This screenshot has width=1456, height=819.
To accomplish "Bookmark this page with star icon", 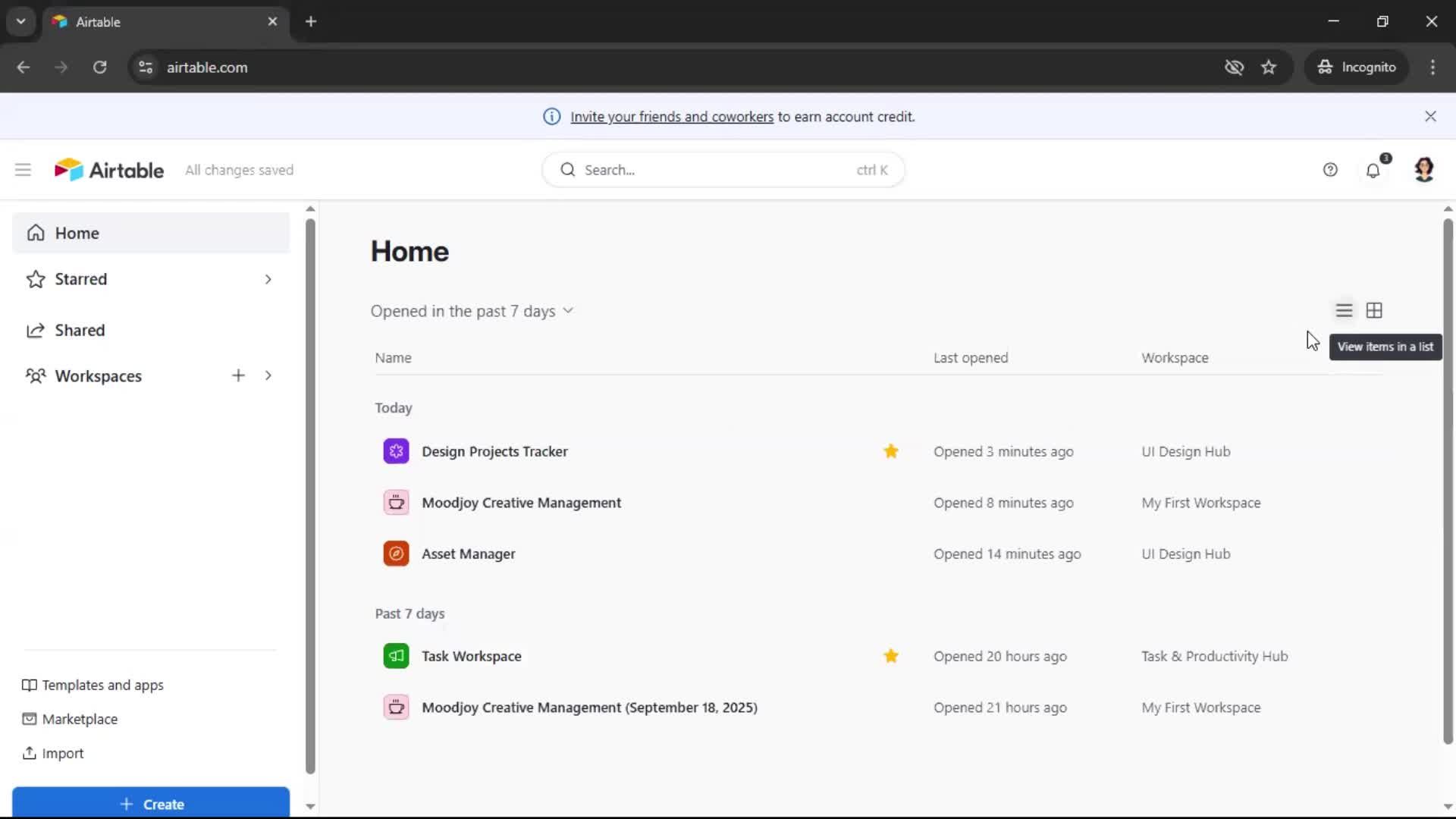I will point(1269,67).
